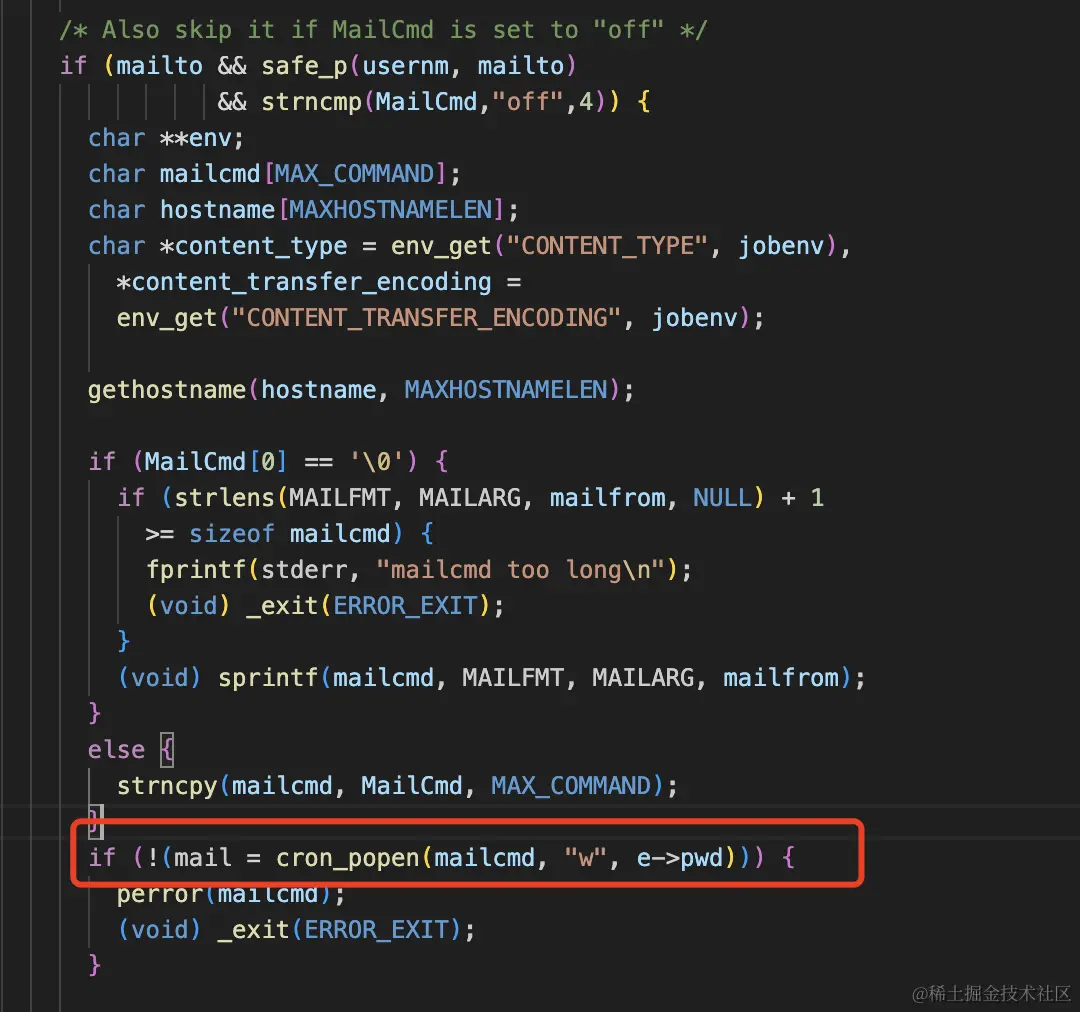Place cursor on else opening brace
The width and height of the screenshot is (1080, 1012).
point(167,750)
